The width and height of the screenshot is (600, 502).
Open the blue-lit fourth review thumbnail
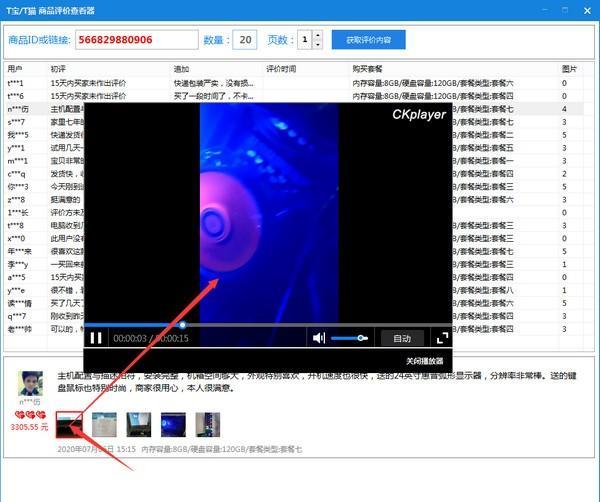tap(173, 424)
